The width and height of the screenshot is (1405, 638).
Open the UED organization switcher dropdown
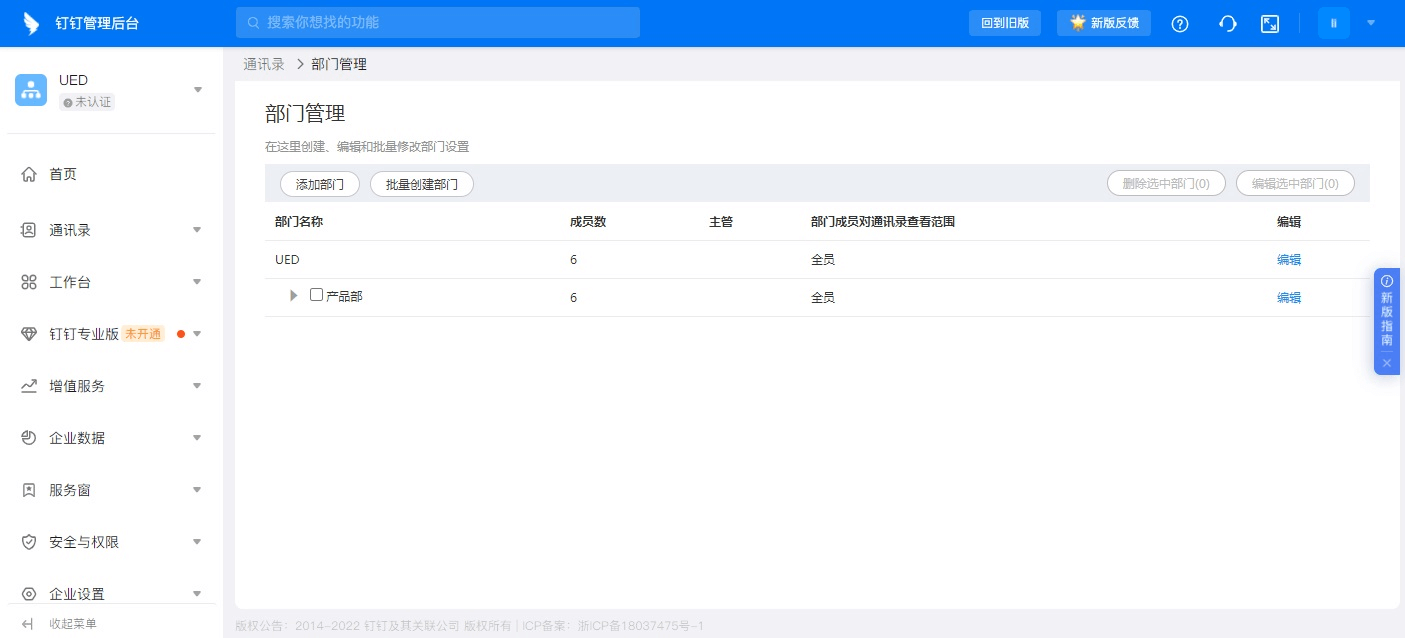(198, 90)
